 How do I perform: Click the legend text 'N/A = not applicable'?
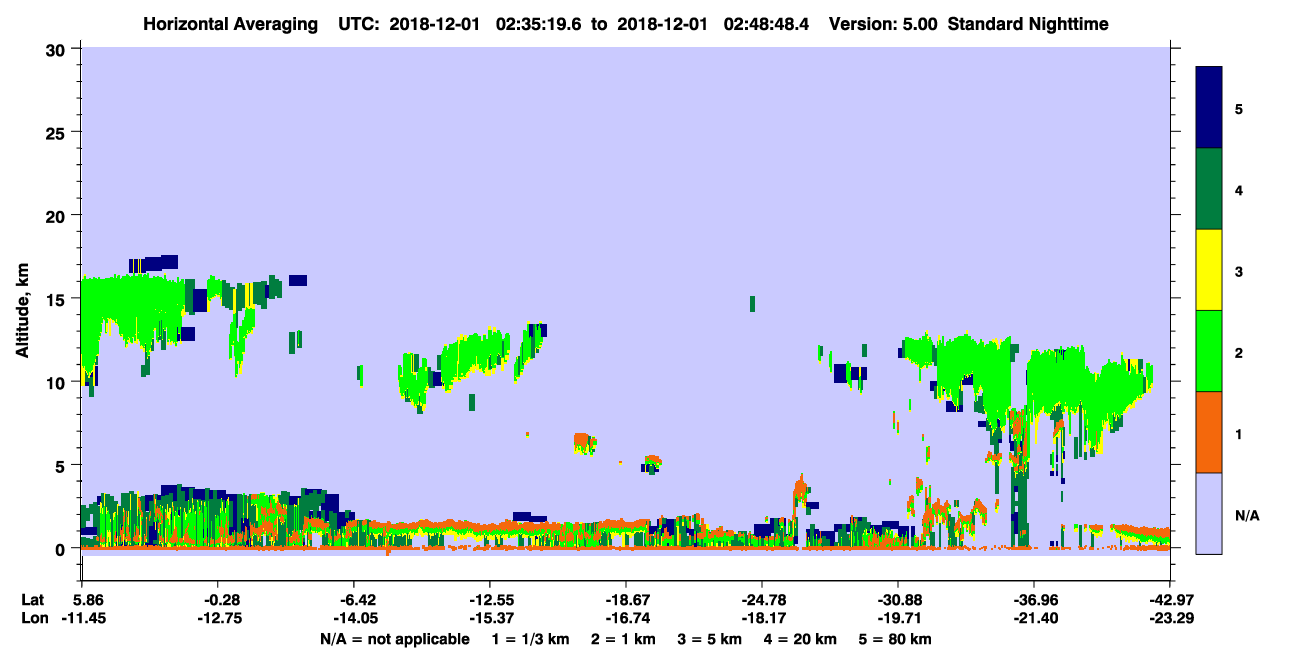click(394, 639)
